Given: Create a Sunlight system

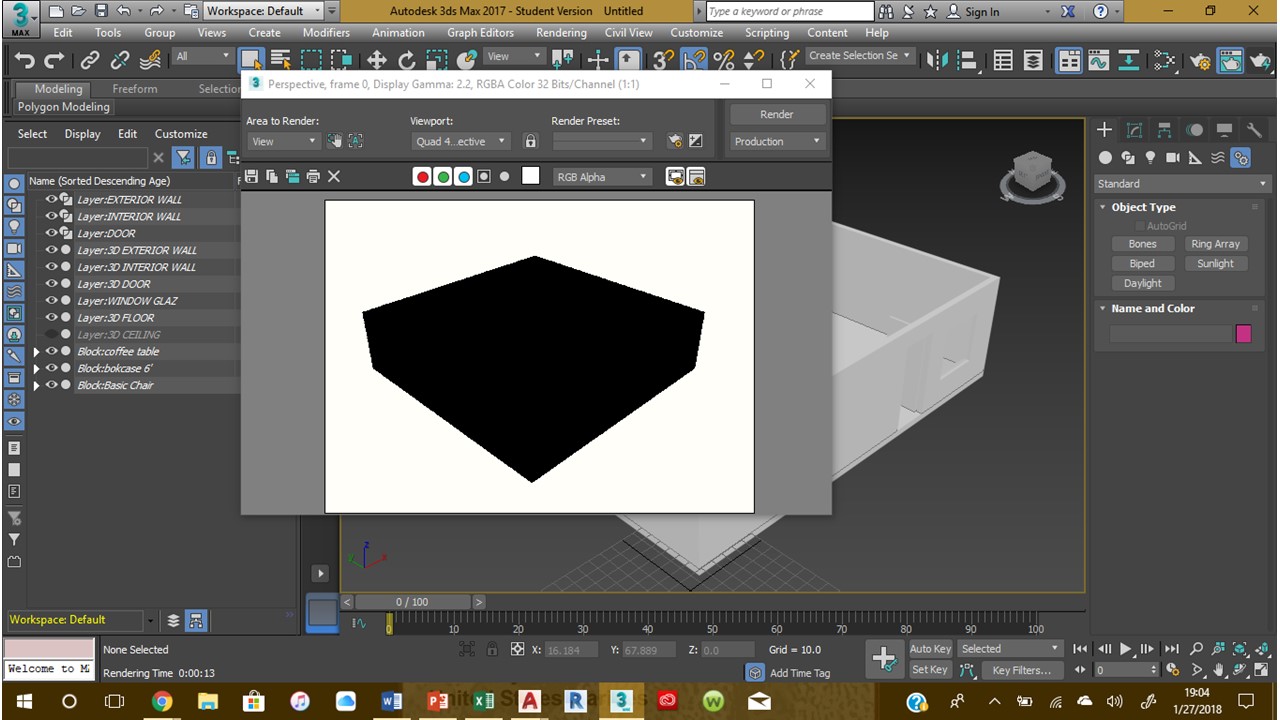Looking at the screenshot, I should [x=1215, y=263].
